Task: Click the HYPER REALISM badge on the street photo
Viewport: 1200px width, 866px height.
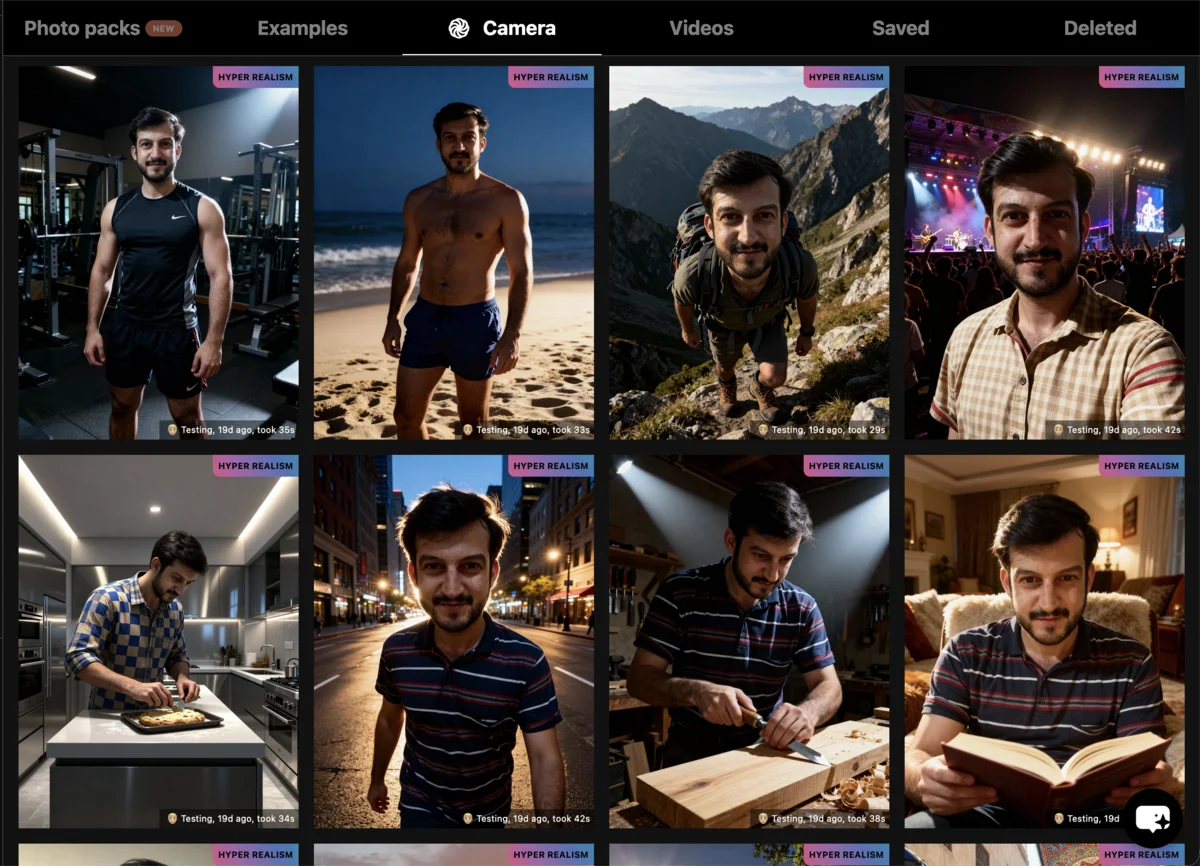Action: 551,465
